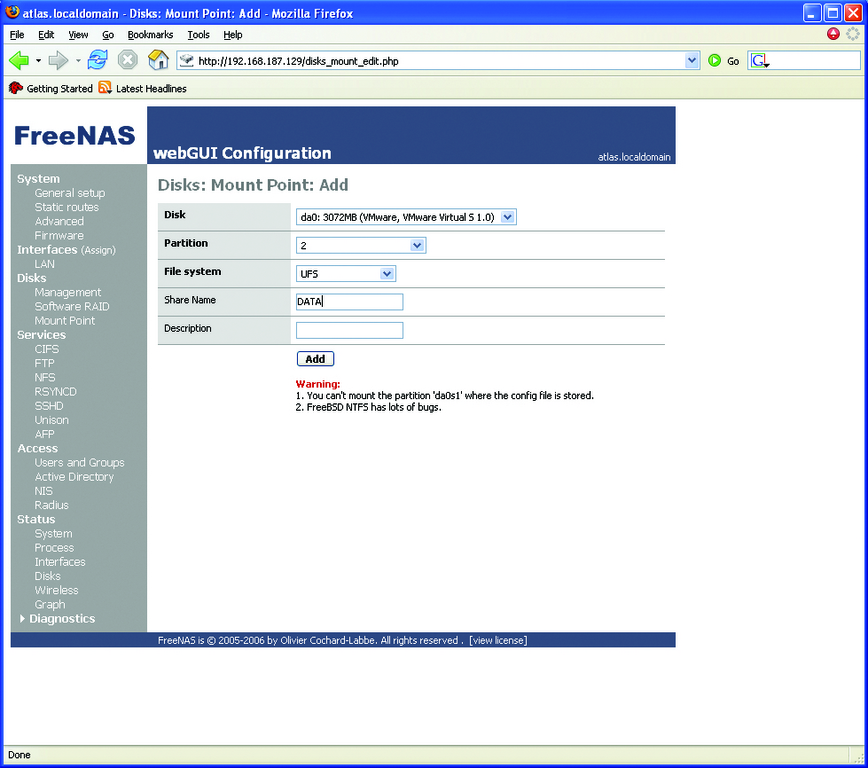This screenshot has height=768, width=868.
Task: Open the Disk selection dropdown
Action: pos(406,217)
